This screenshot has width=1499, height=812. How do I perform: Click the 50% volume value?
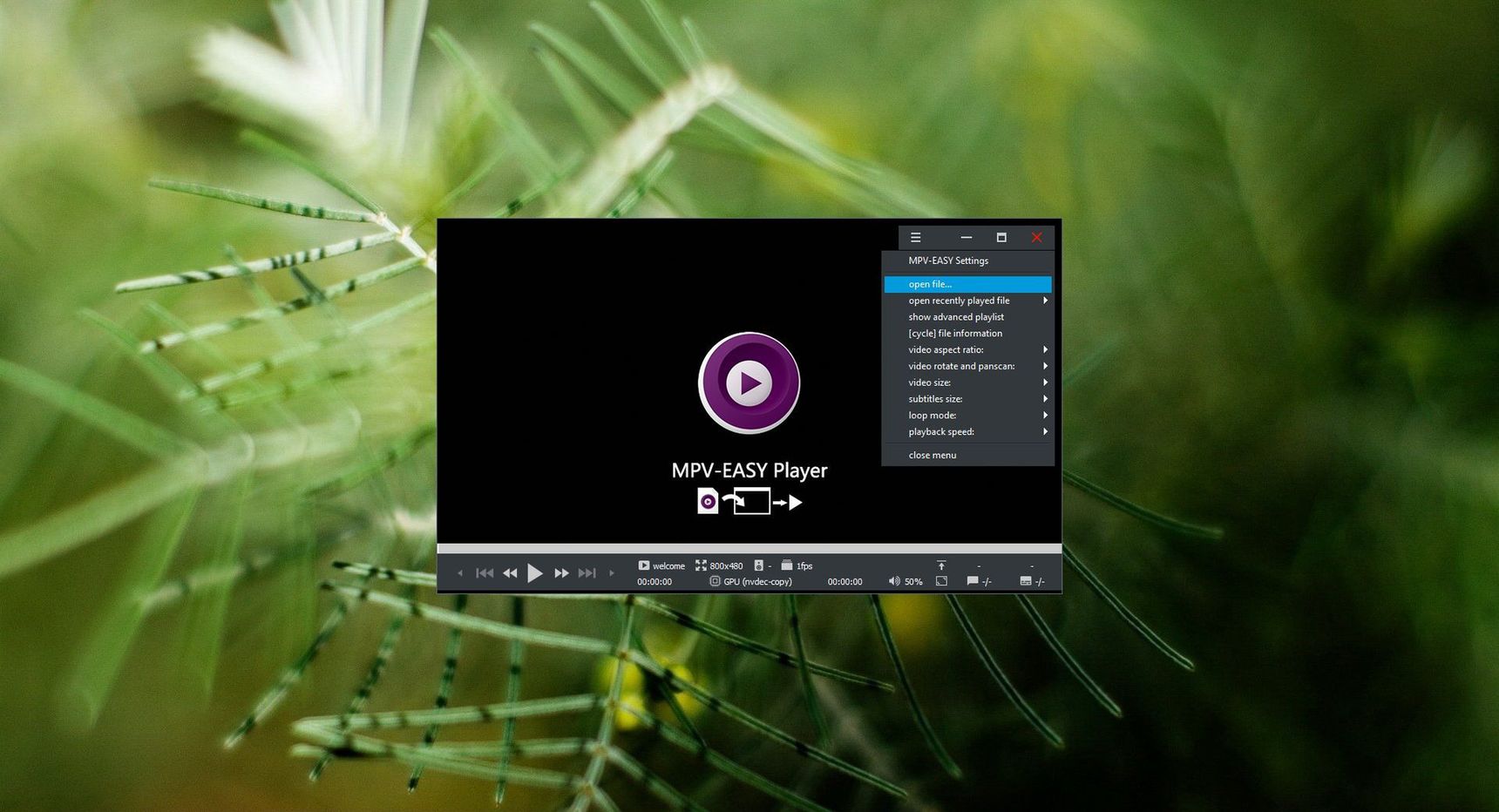point(913,582)
